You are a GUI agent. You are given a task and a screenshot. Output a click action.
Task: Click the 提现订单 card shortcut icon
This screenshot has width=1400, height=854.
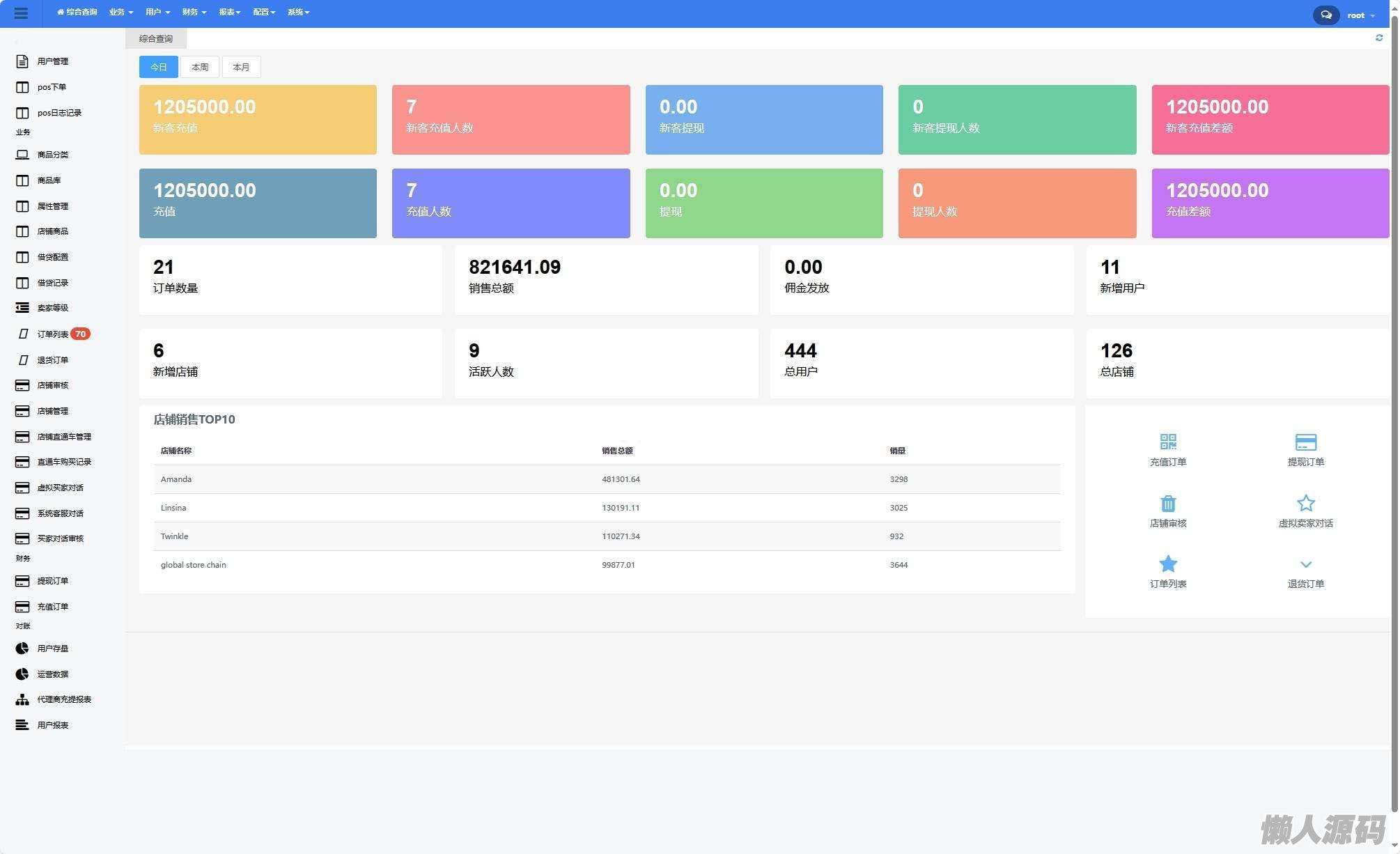[1305, 442]
